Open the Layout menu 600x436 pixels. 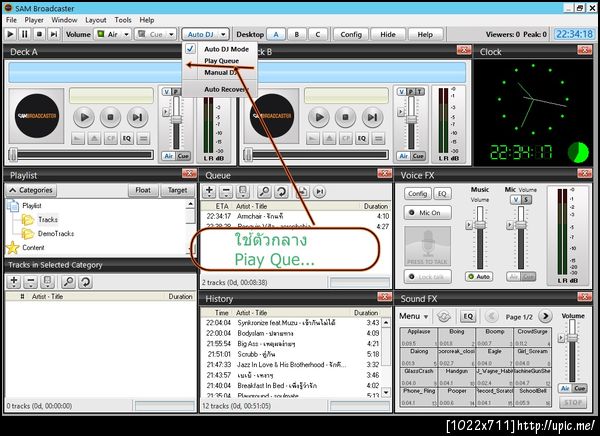[96, 20]
